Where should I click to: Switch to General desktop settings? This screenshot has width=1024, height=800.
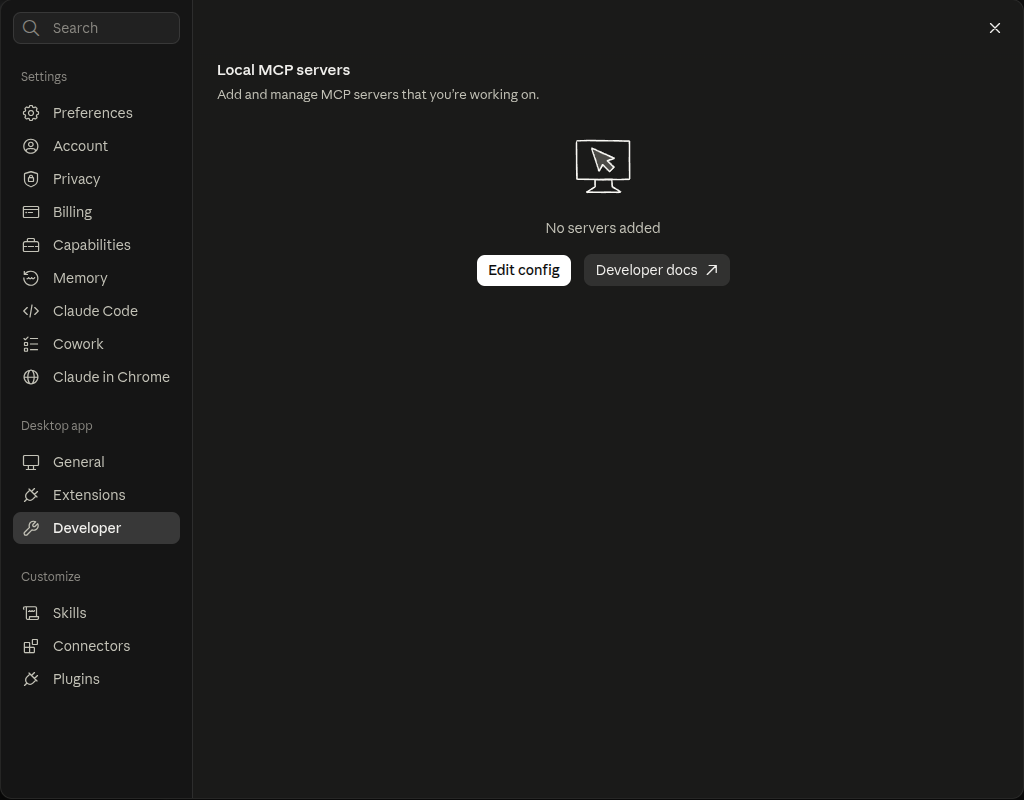[x=97, y=462]
